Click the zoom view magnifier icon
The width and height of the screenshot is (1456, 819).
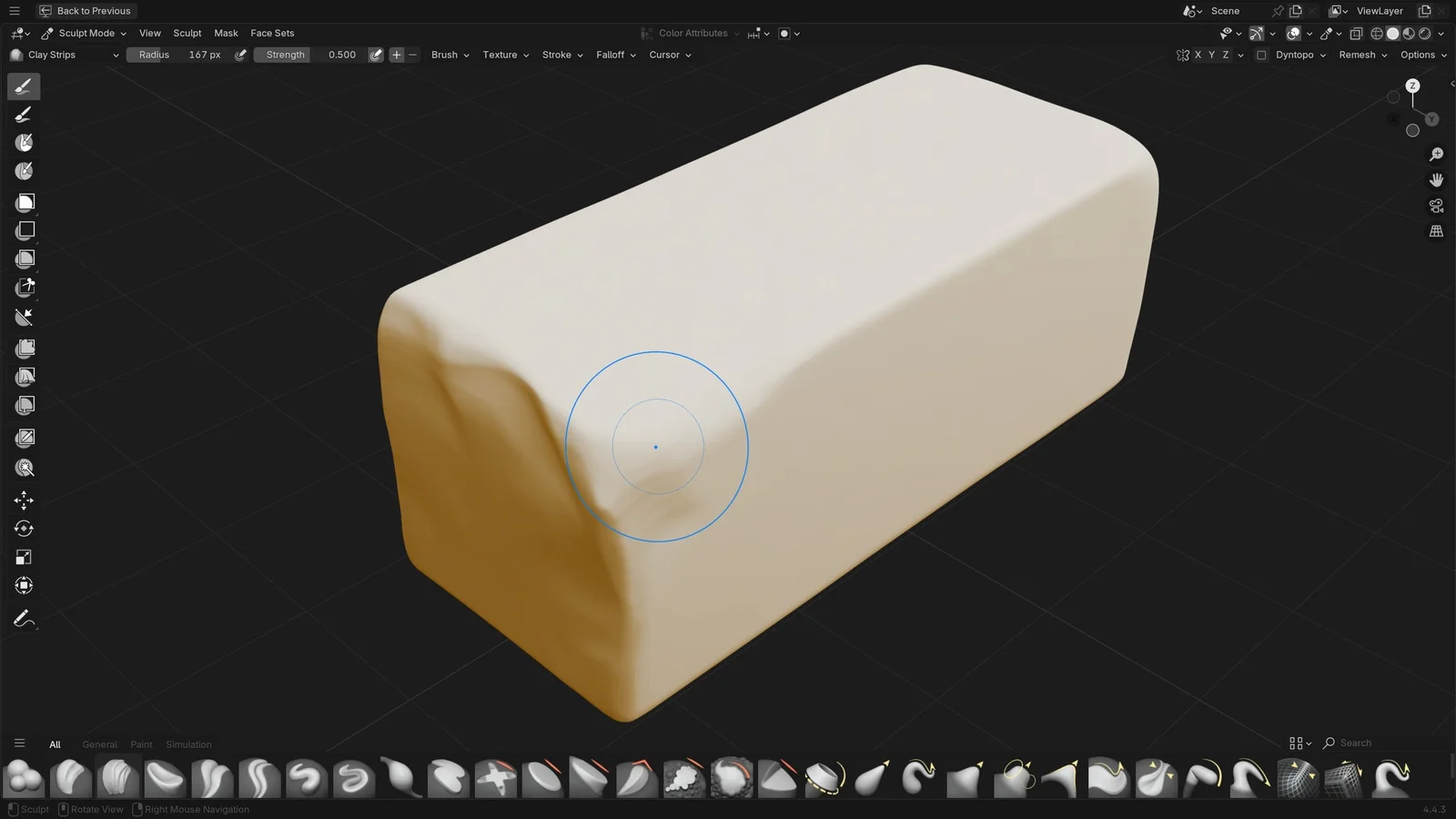1436,155
